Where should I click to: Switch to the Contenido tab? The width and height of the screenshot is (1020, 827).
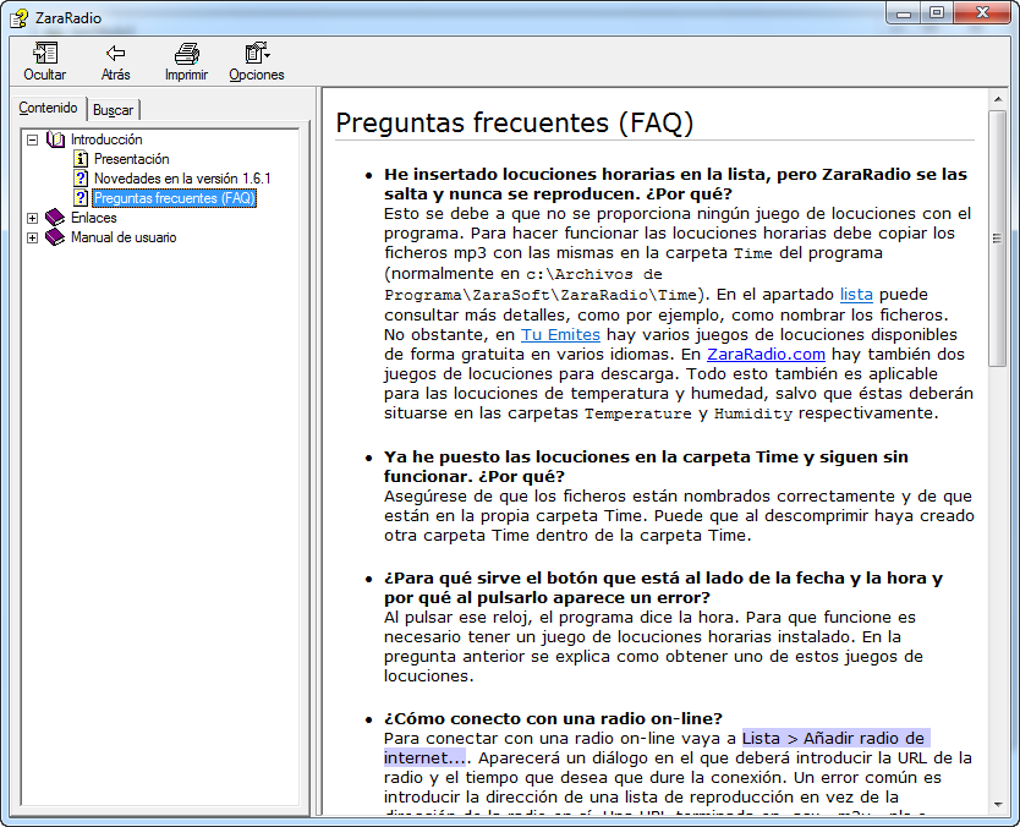tap(48, 108)
